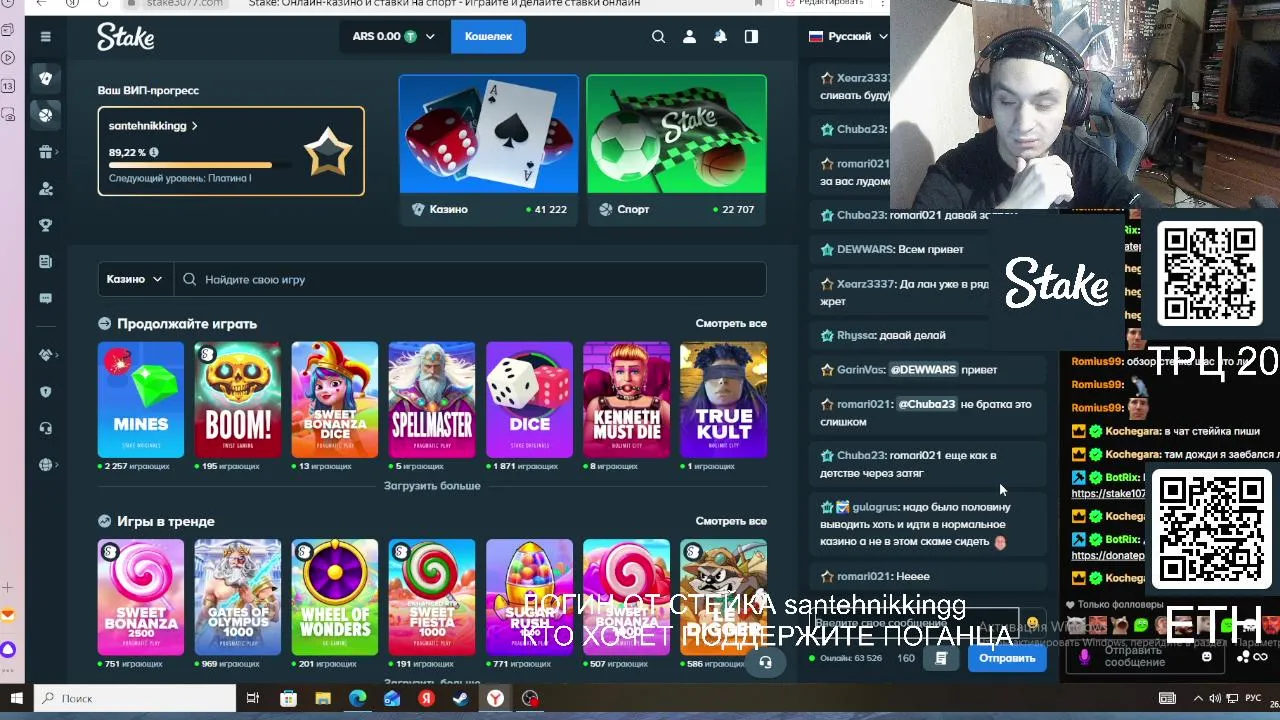Open the Kenneth Must Die thumbnail
This screenshot has height=720, width=1280.
pos(626,400)
